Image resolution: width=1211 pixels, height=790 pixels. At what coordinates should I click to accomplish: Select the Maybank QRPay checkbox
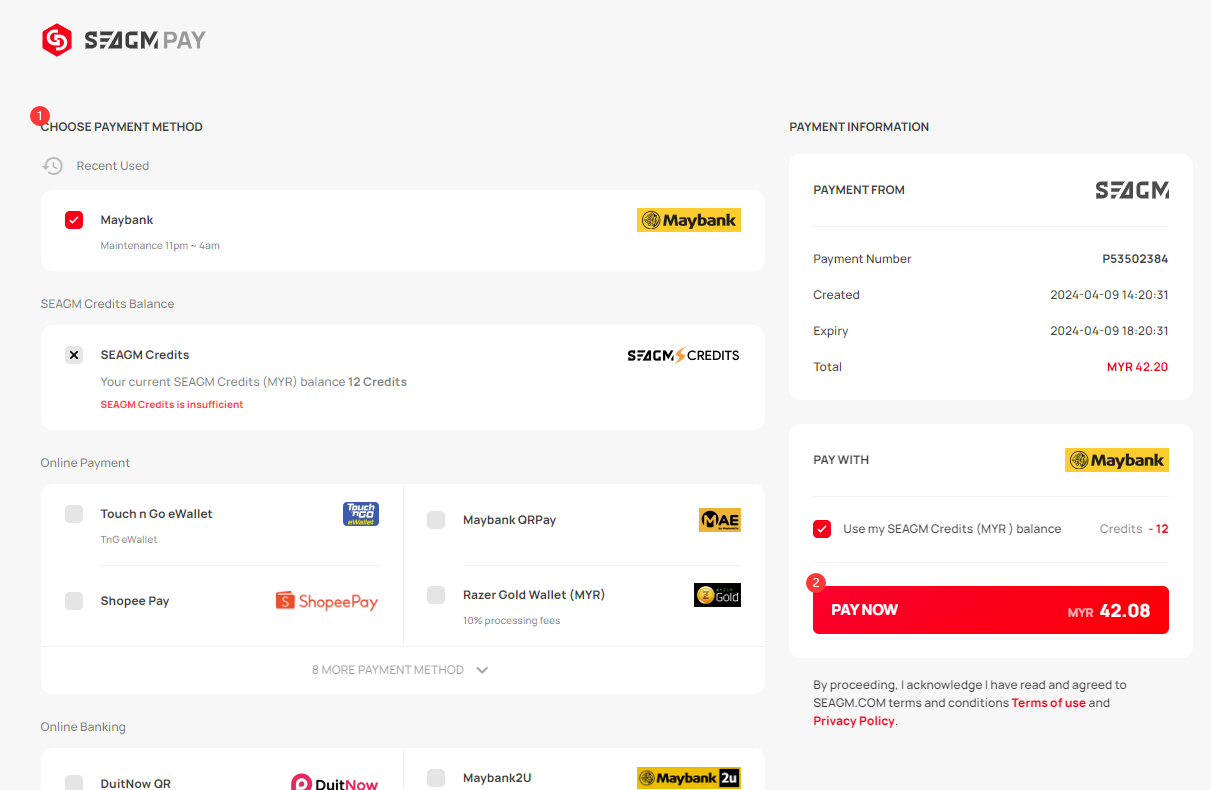(436, 520)
